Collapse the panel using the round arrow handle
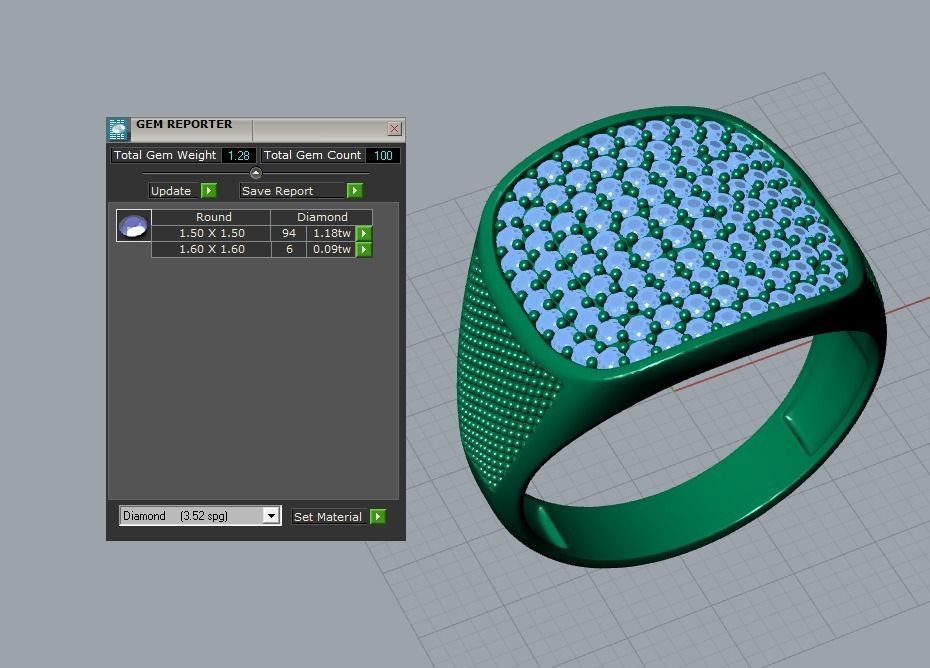The image size is (930, 668). 256,173
